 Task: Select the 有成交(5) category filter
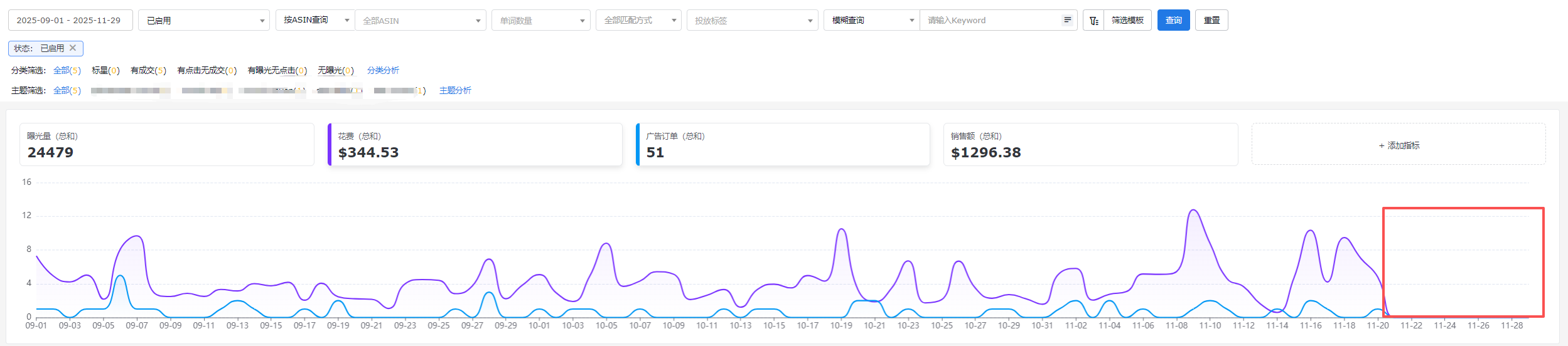pyautogui.click(x=148, y=70)
